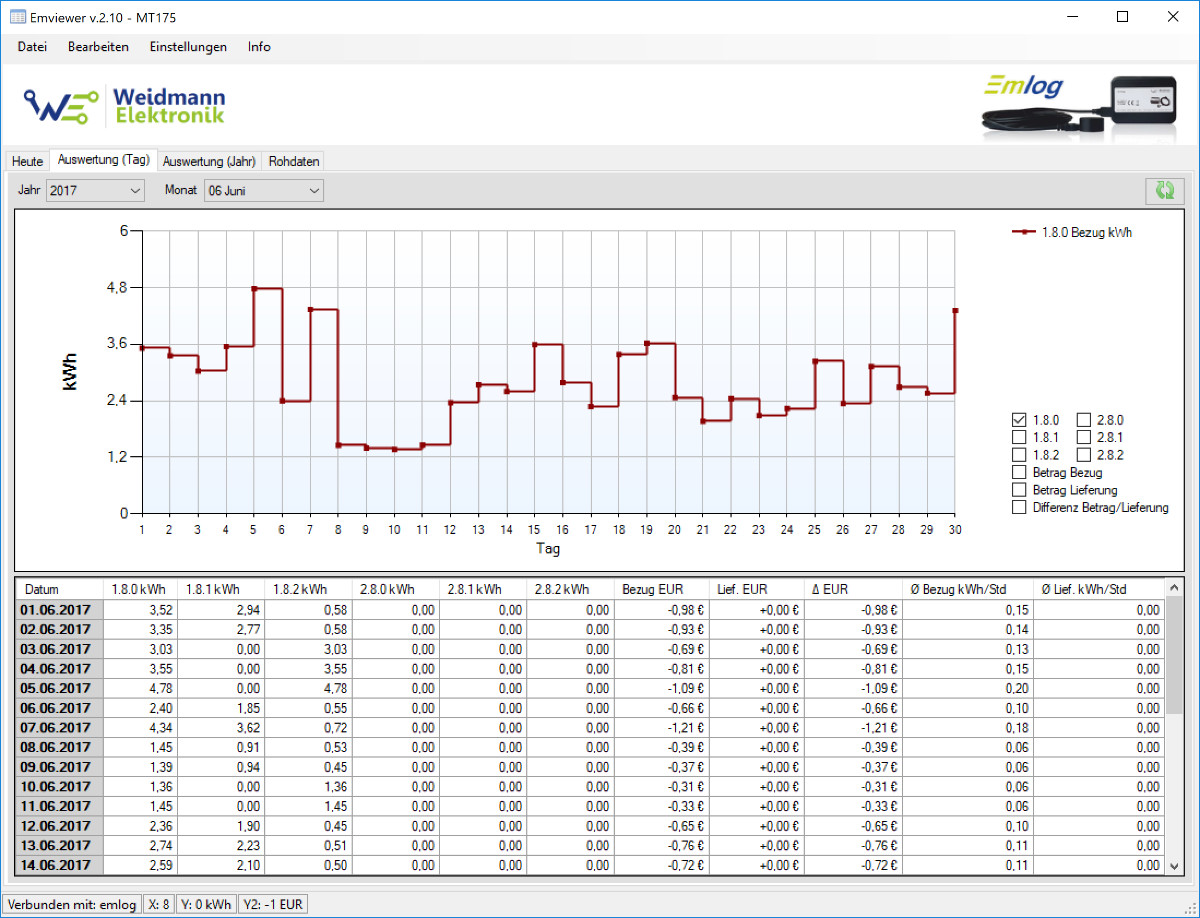Uncheck the 1.8.0 series checkbox

1019,420
